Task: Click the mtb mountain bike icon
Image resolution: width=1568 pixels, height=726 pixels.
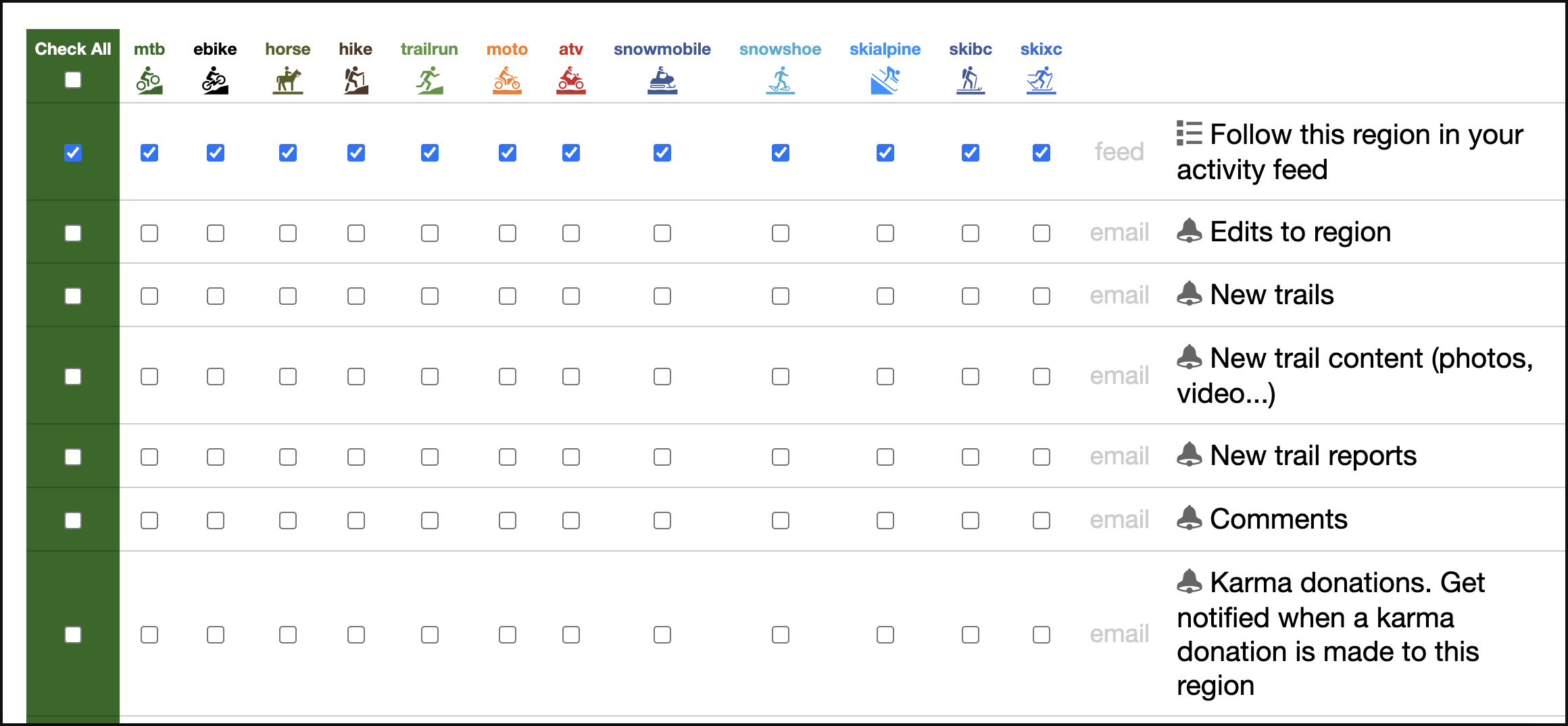Action: click(x=149, y=80)
